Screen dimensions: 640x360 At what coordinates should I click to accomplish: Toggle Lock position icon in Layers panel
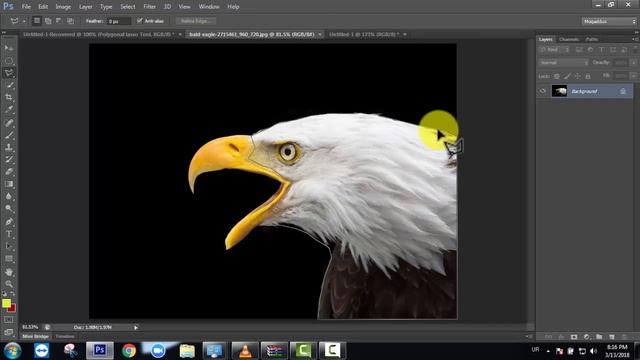point(577,76)
